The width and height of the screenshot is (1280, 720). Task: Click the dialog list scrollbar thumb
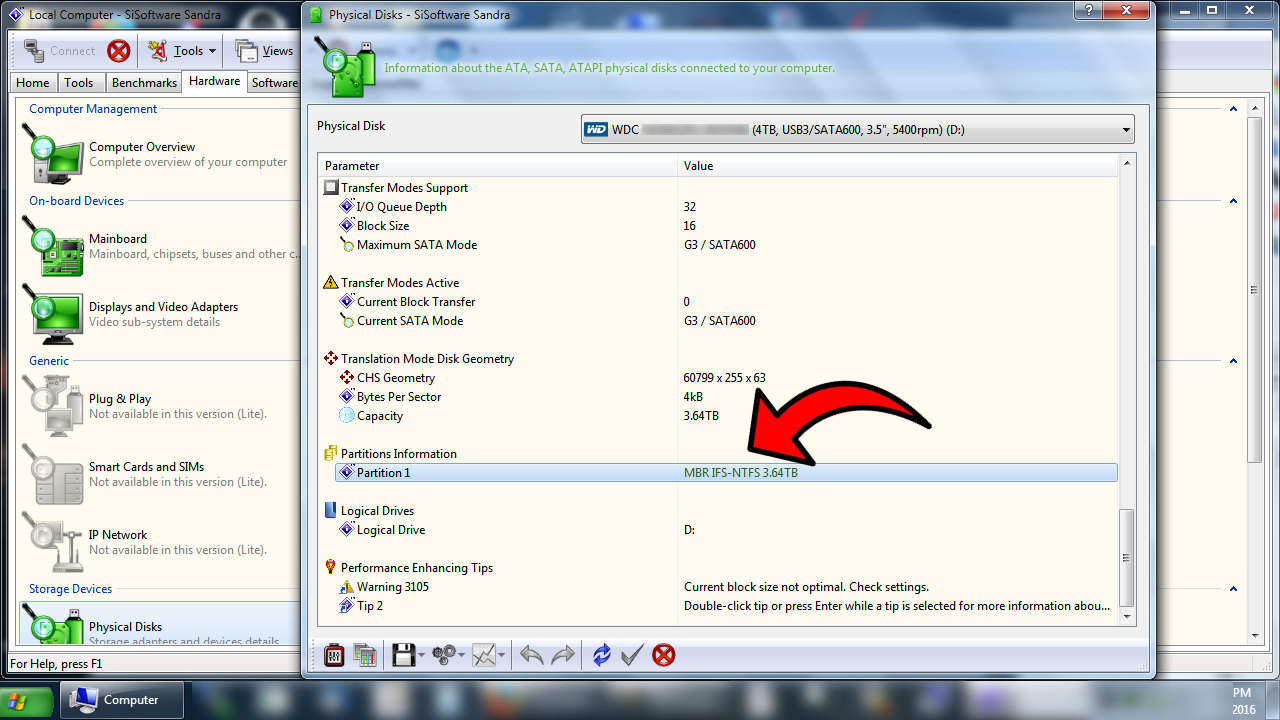[1127, 557]
